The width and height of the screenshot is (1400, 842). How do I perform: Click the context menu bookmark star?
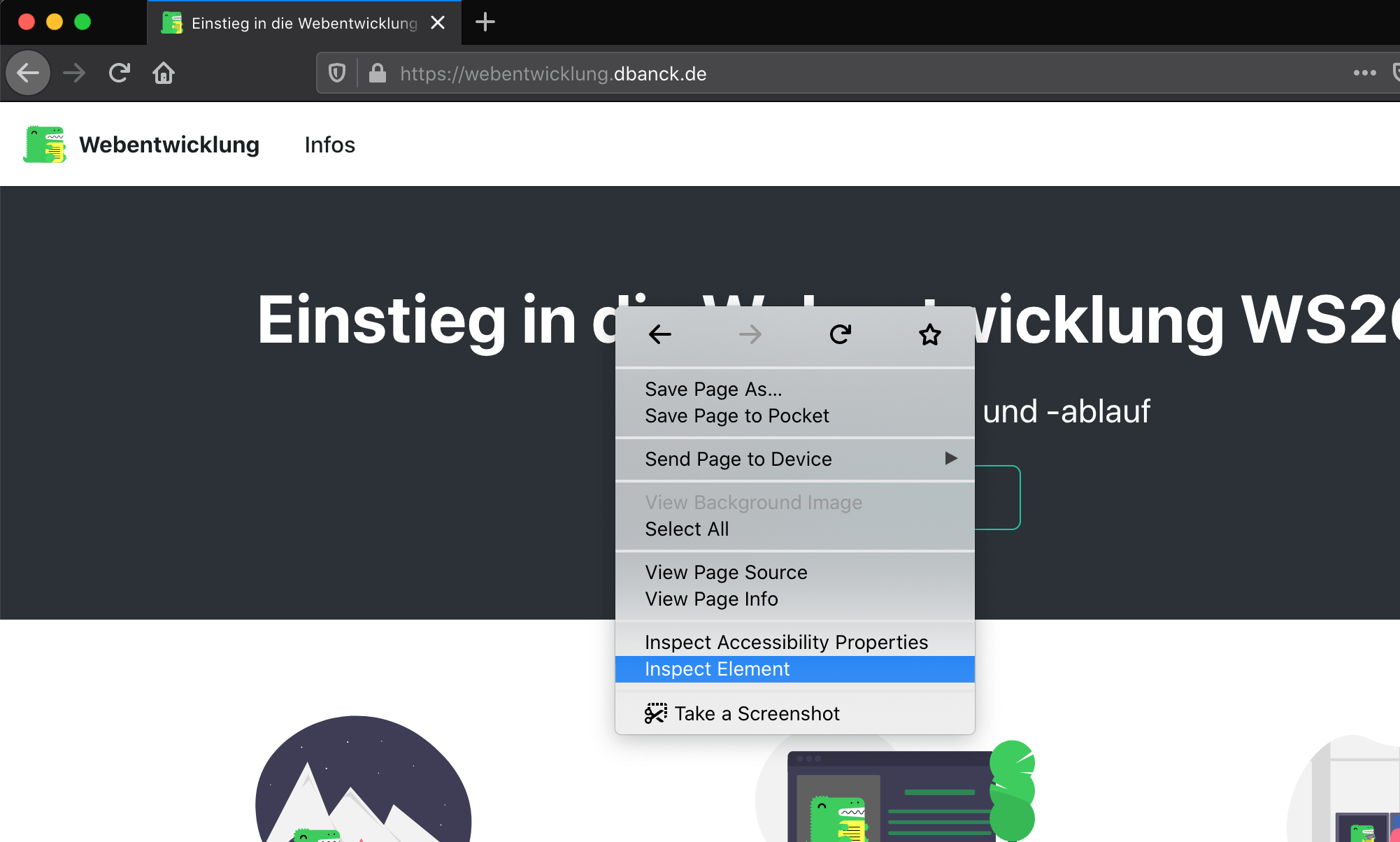pos(929,334)
